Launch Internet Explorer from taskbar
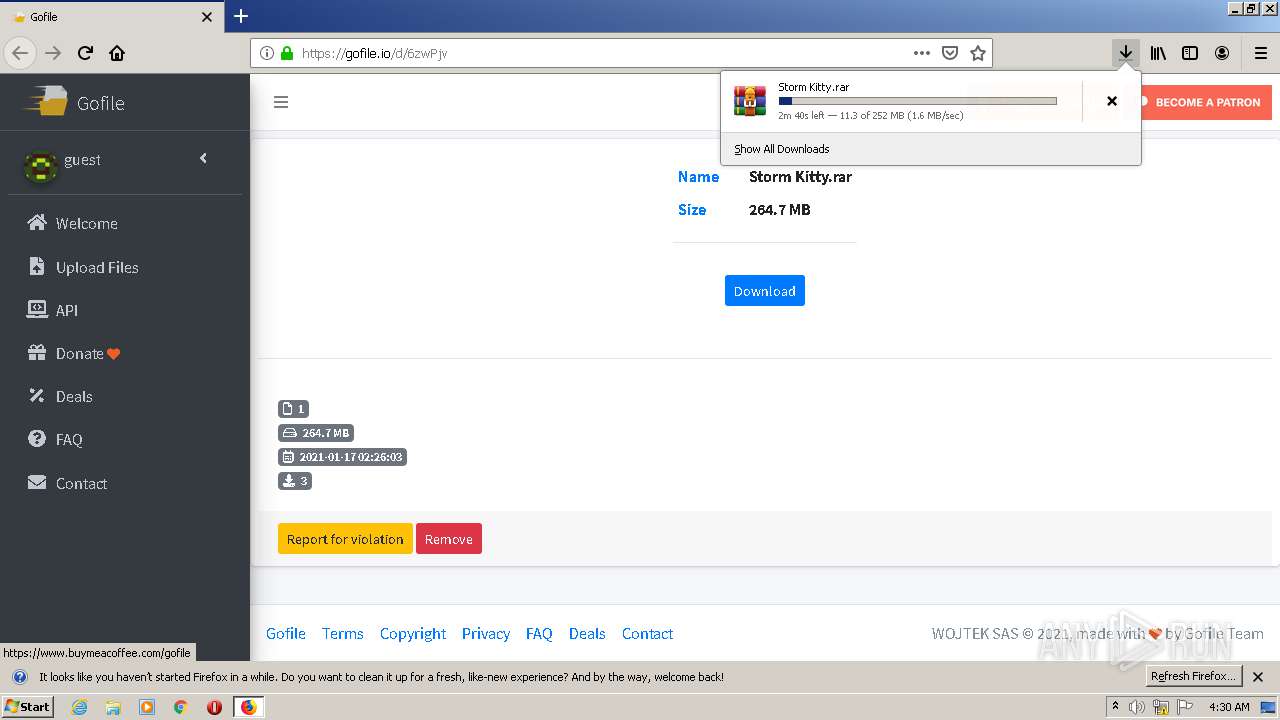This screenshot has height=720, width=1280. 79,707
